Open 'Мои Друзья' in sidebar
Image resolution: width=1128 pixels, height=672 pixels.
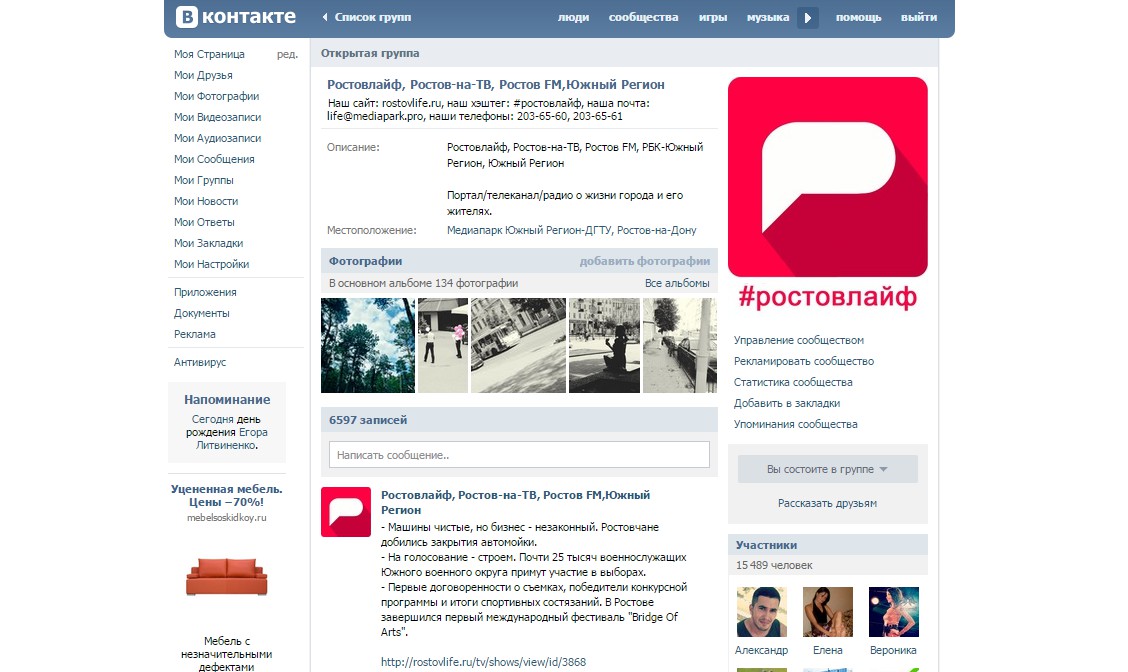coord(203,75)
